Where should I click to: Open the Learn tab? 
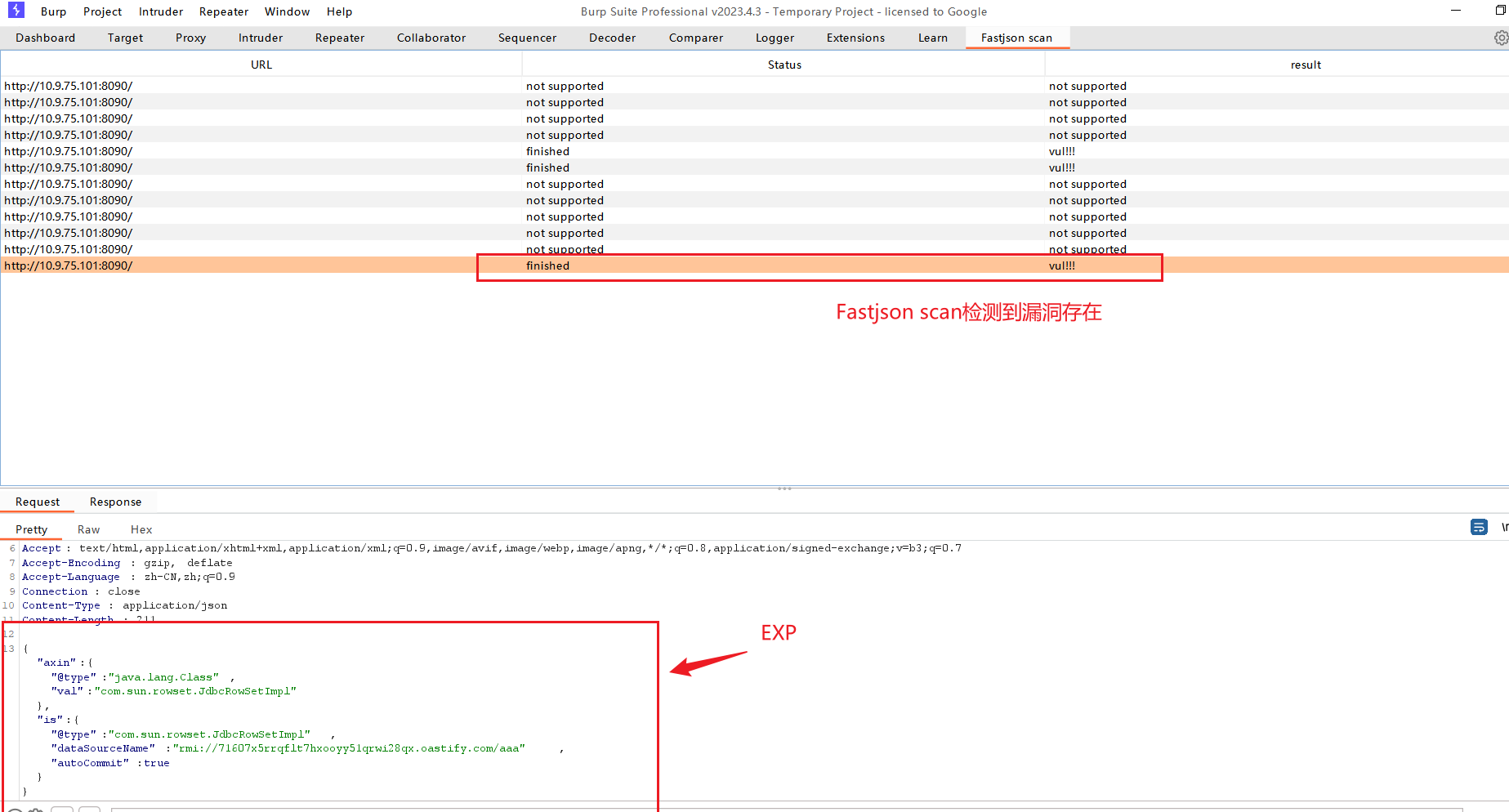point(932,38)
